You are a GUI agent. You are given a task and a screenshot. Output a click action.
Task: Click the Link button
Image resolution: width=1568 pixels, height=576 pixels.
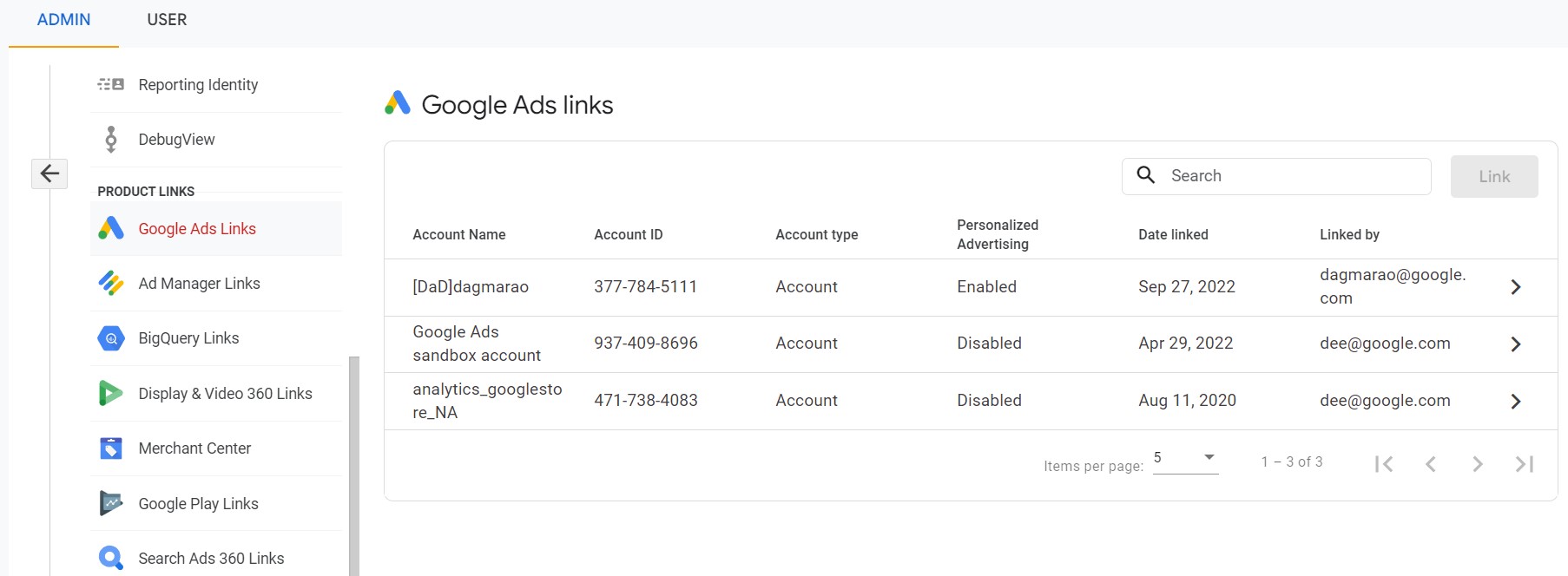point(1494,176)
